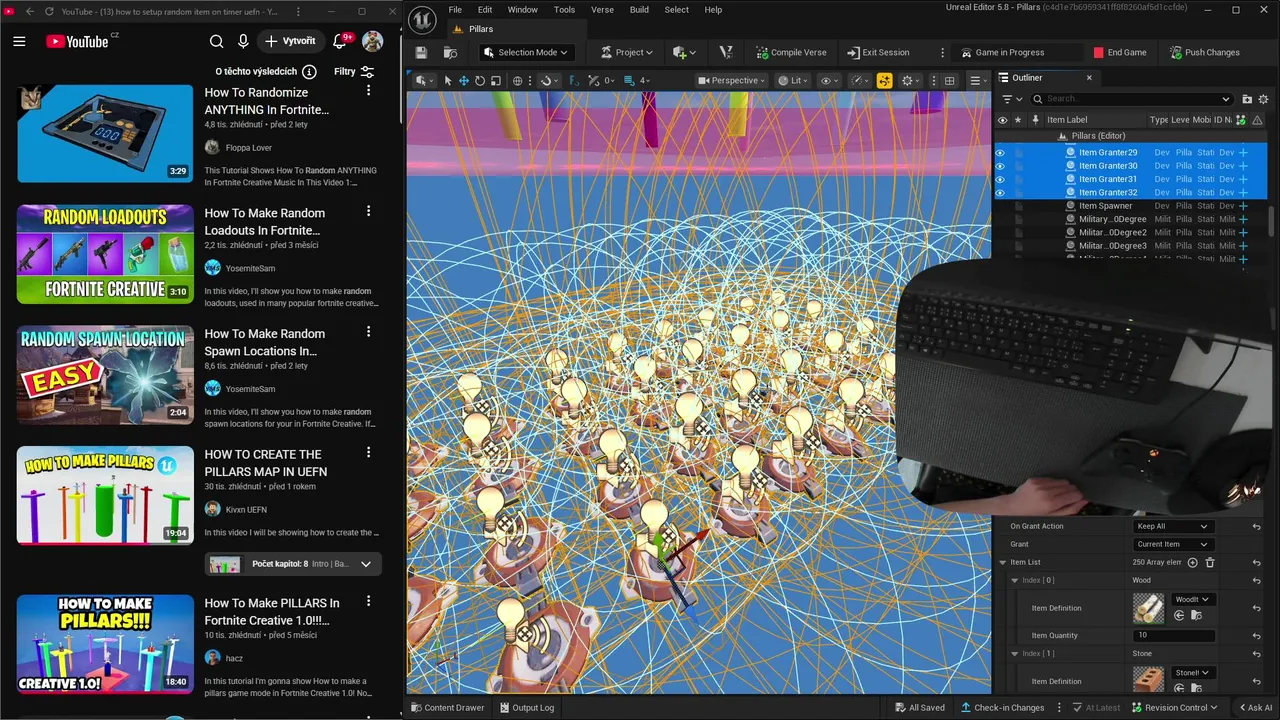Open the viewport Show (eye) dropdown

tap(829, 80)
